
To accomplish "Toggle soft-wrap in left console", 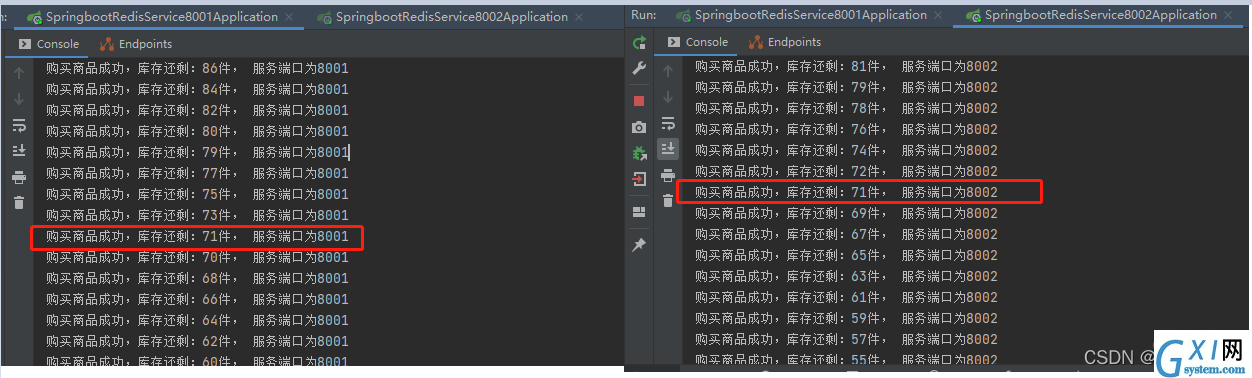I will coord(18,125).
